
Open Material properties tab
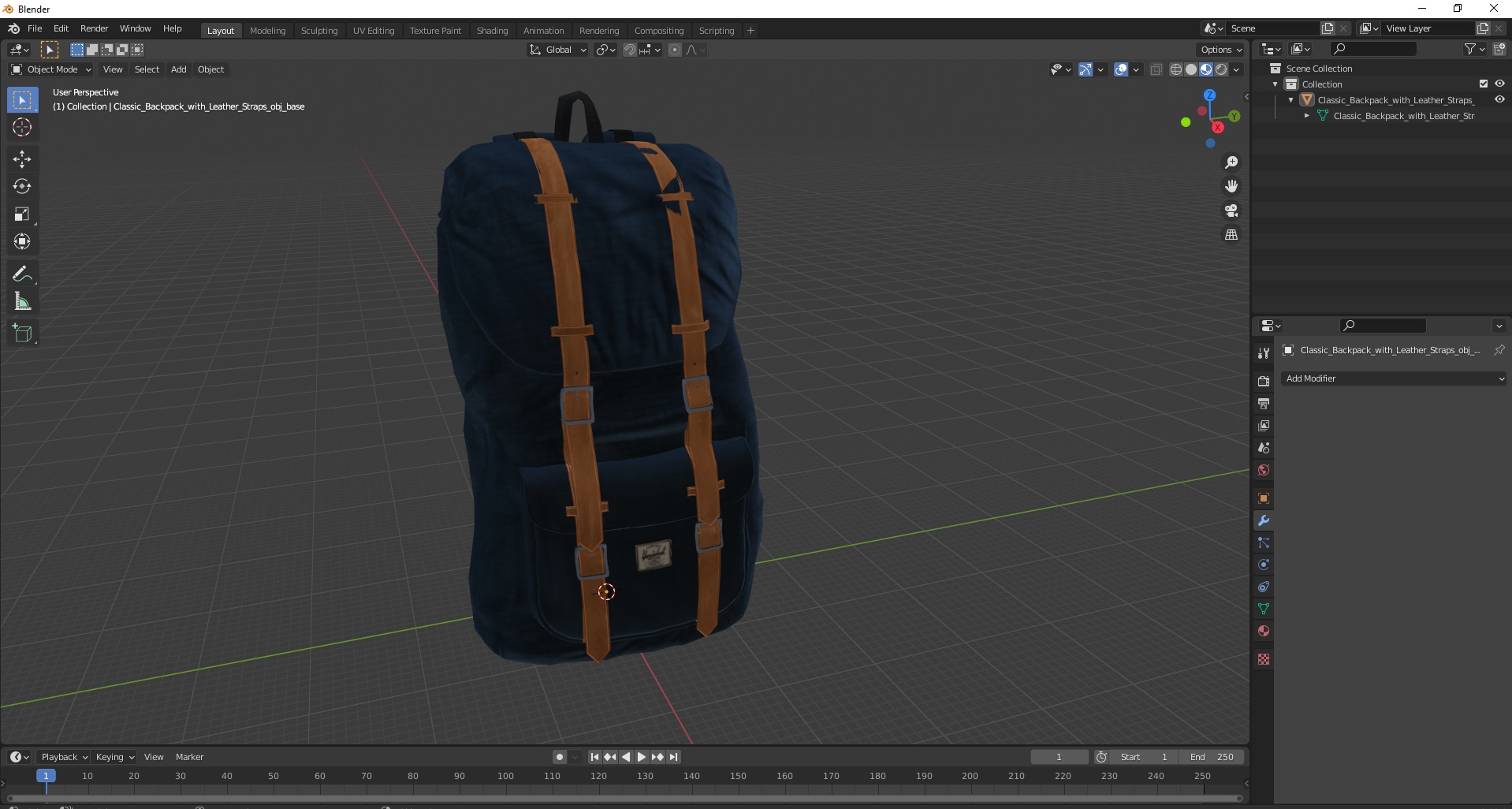1264,631
